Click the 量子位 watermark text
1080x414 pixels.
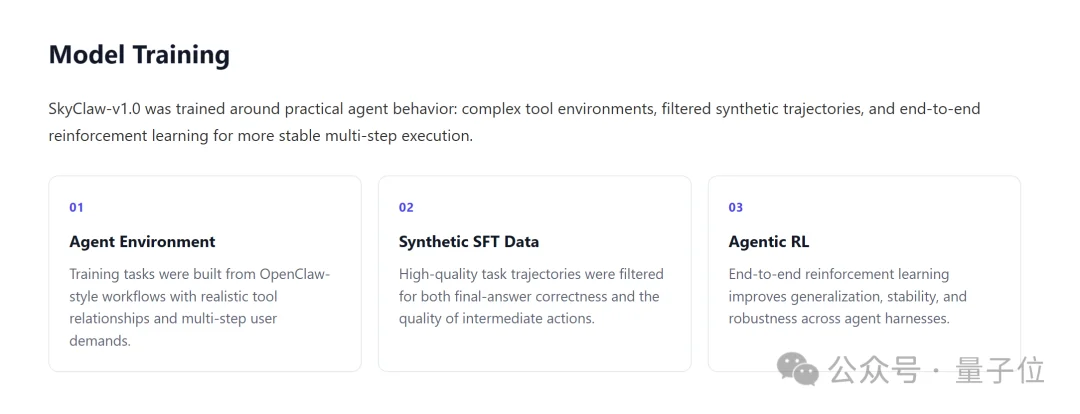pyautogui.click(x=1000, y=371)
